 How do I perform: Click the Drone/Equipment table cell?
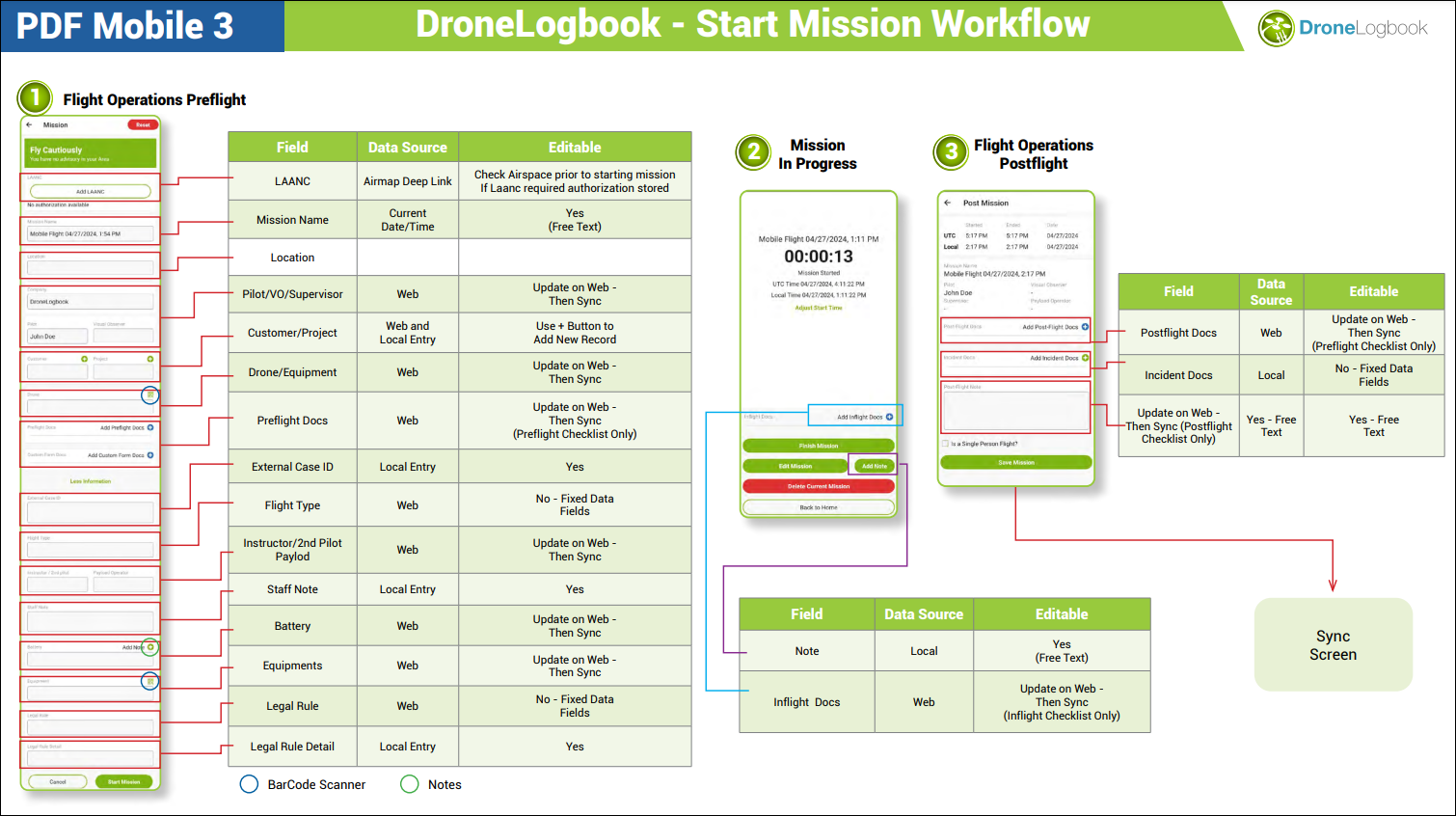click(x=292, y=372)
